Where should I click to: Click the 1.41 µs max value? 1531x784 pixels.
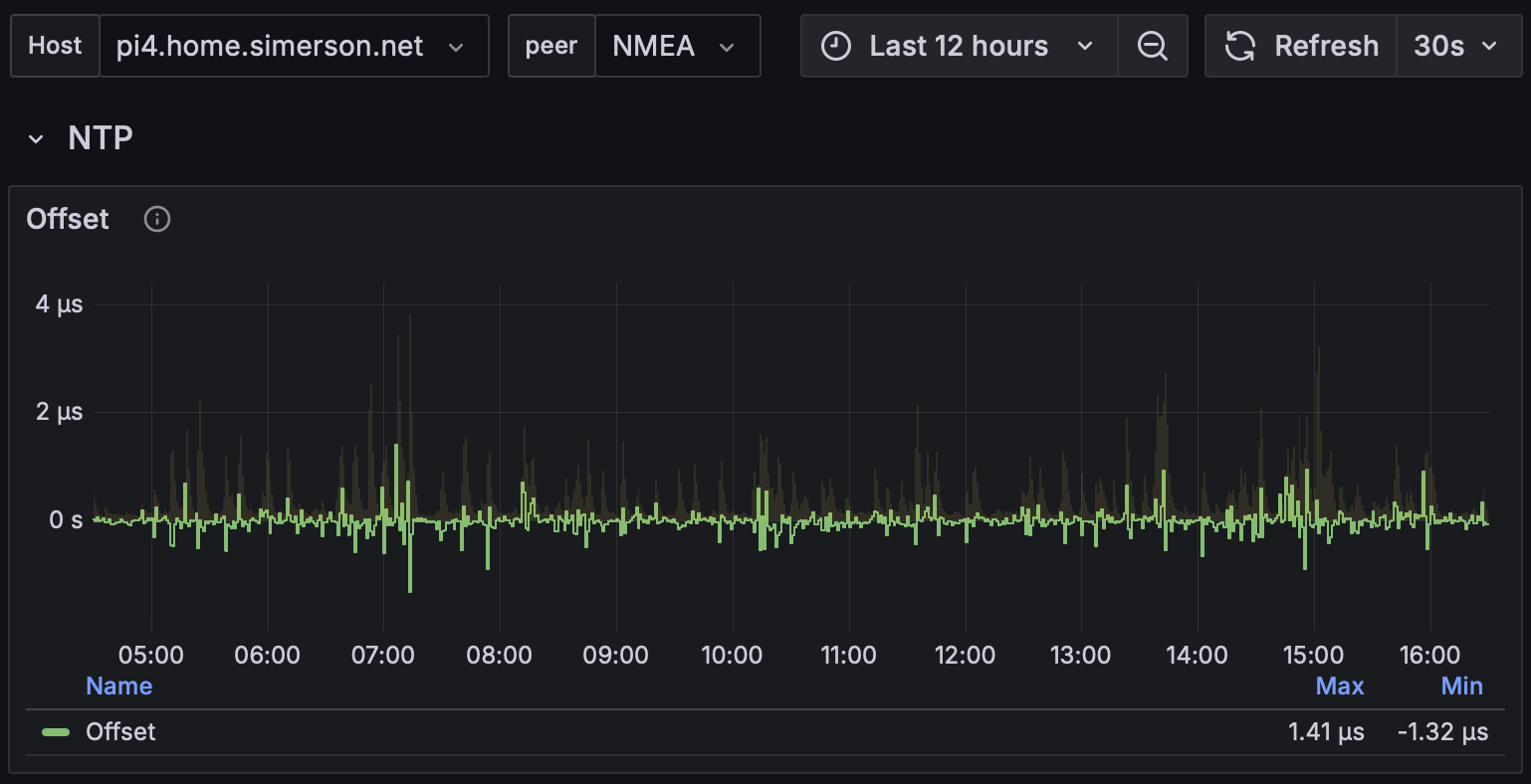[x=1326, y=732]
